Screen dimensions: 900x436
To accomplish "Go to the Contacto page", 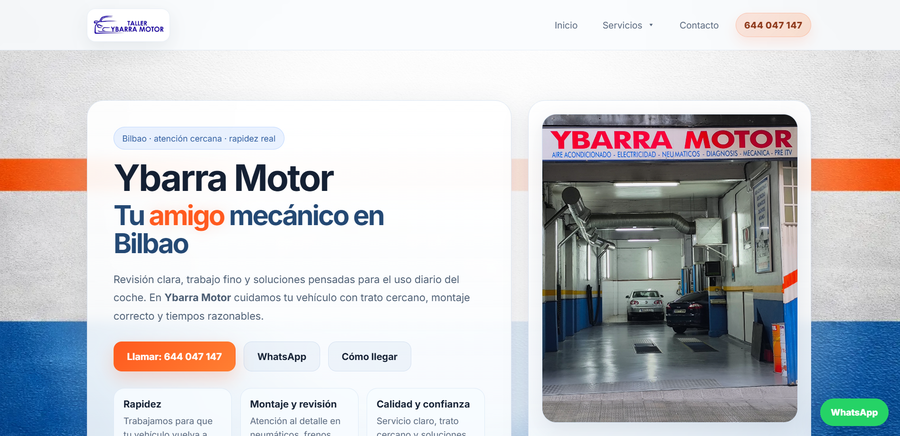I will (x=699, y=25).
